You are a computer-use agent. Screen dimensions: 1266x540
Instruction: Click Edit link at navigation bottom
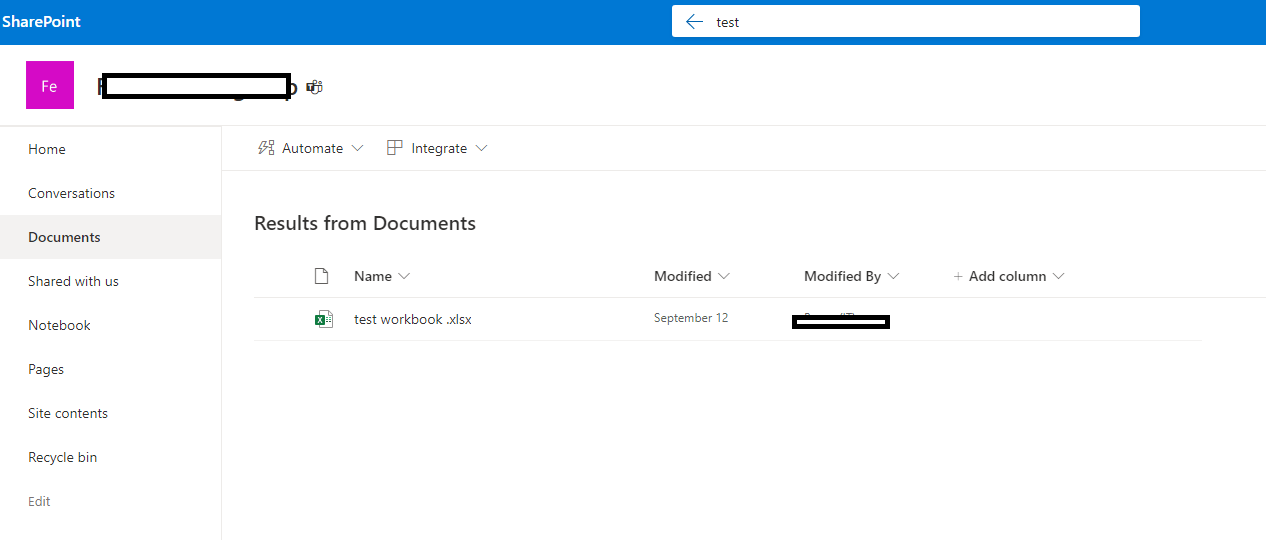[x=39, y=501]
